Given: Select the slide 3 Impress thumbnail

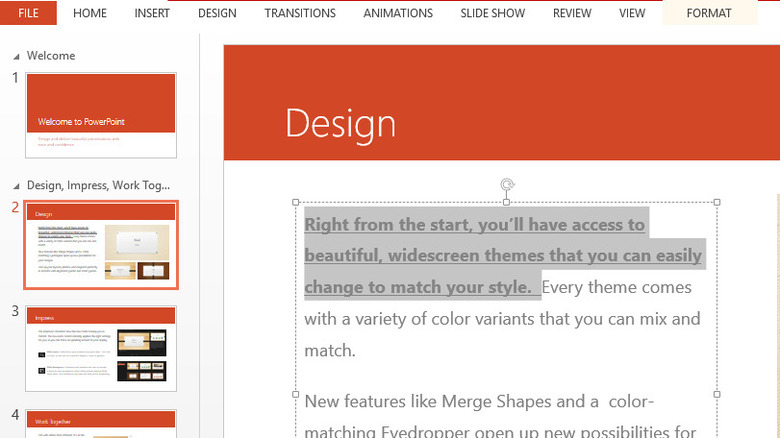Looking at the screenshot, I should pos(101,347).
